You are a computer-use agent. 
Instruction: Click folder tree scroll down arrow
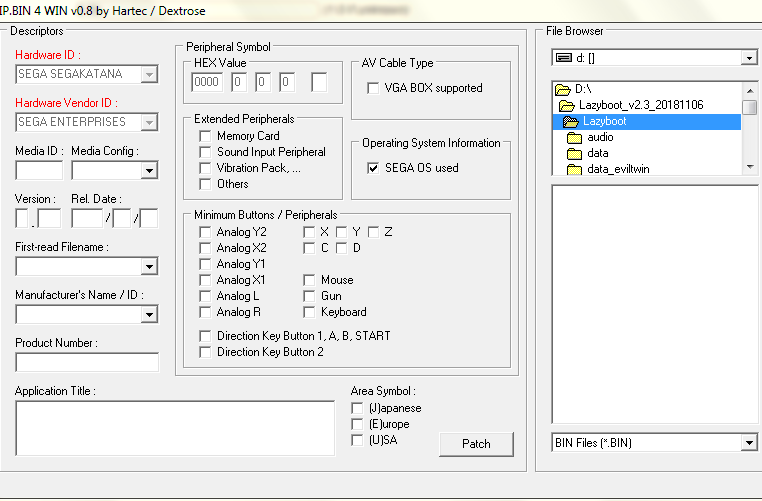coord(750,167)
